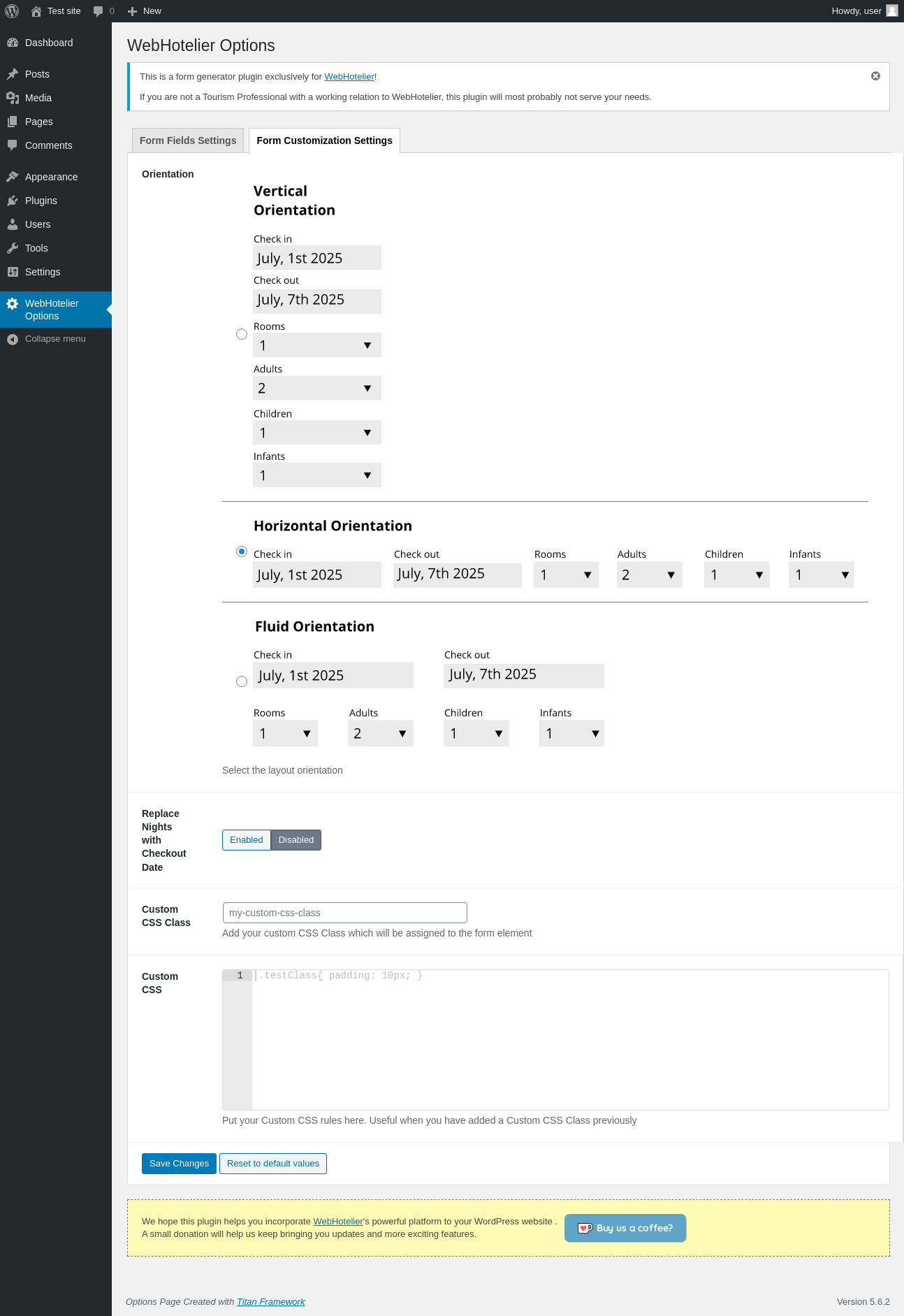
Task: Open Infants dropdown in Fluid Orientation
Action: click(x=571, y=733)
